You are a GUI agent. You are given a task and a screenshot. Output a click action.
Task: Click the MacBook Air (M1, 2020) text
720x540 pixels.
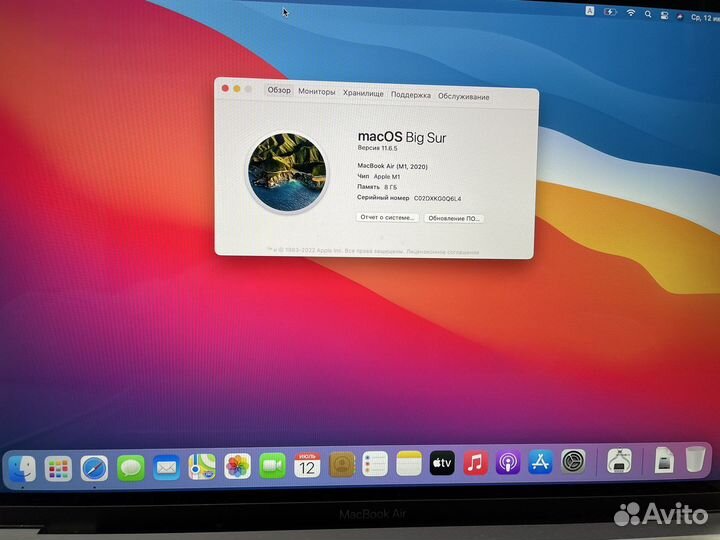click(x=393, y=166)
